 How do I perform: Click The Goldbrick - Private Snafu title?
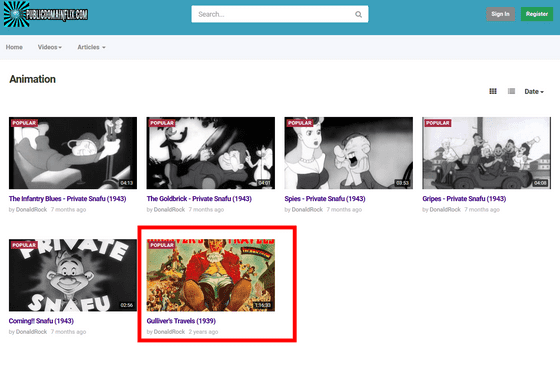tap(199, 199)
